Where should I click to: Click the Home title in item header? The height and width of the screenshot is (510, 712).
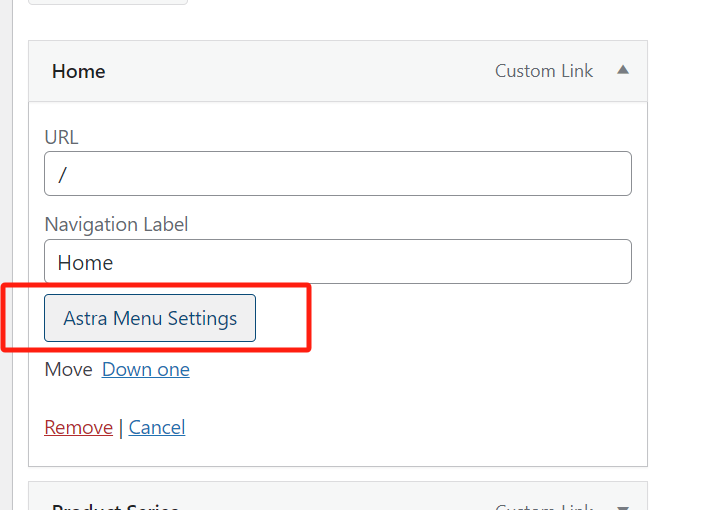tap(78, 72)
